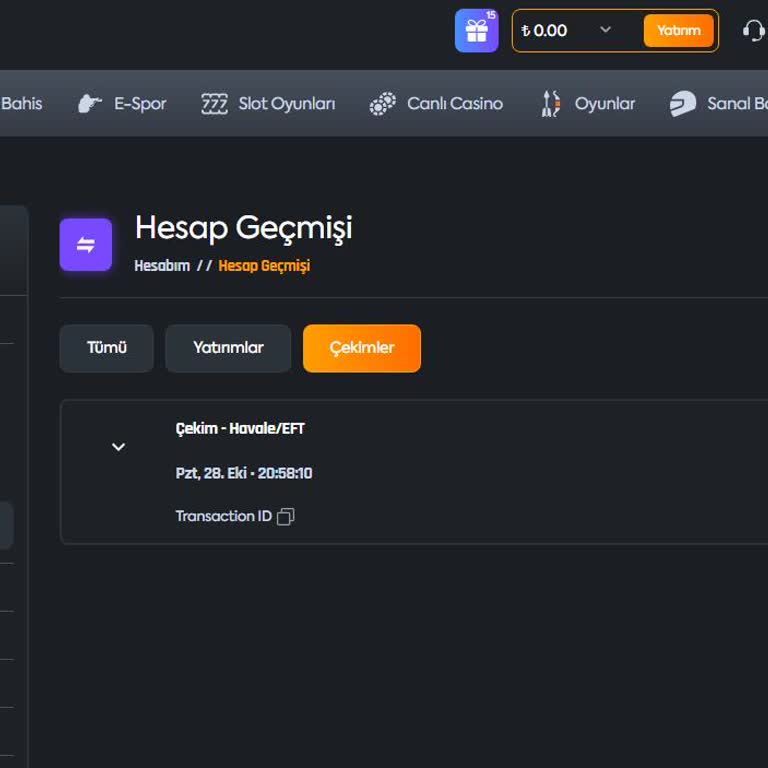
Task: Click the purple transfer arrows icon
Action: coord(86,244)
